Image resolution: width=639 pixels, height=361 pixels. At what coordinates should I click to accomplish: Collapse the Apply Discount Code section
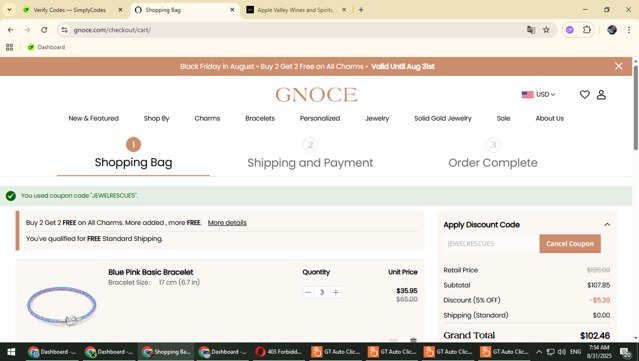[x=607, y=225]
